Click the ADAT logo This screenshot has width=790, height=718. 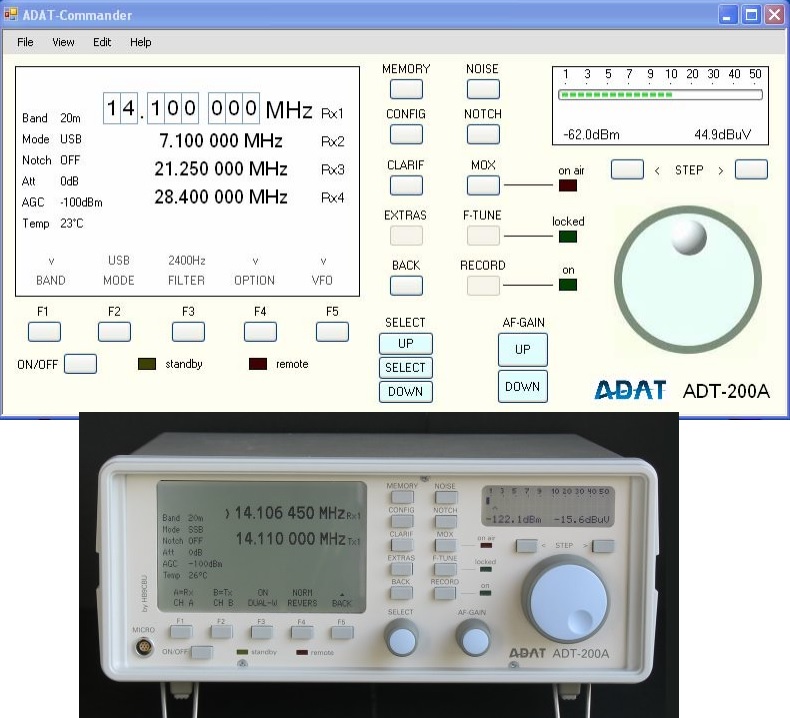630,390
